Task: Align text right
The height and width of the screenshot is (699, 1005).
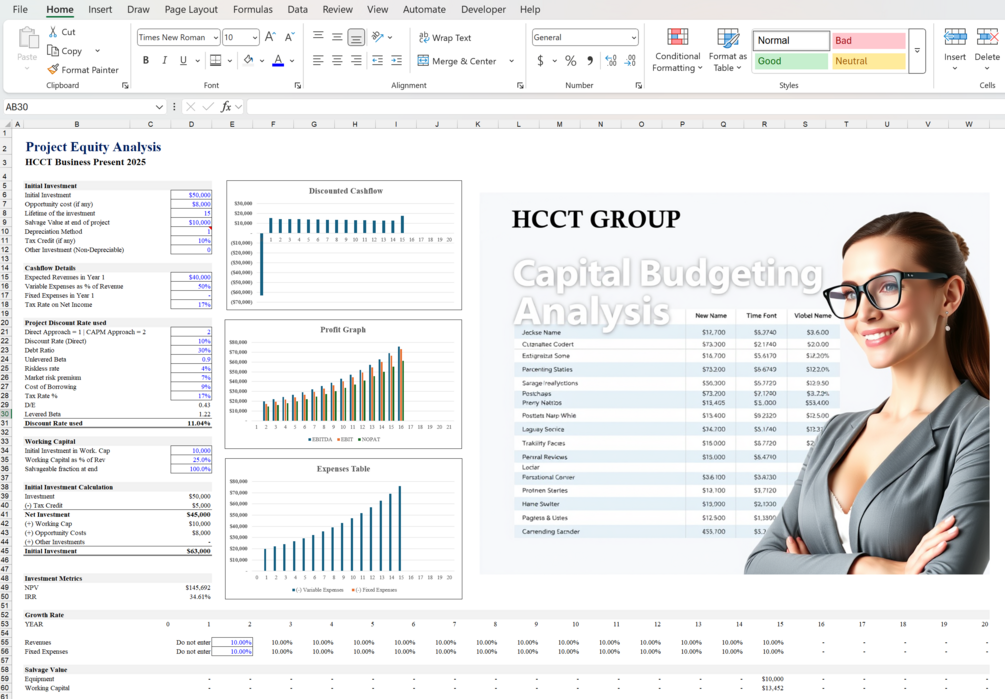Action: pos(356,60)
